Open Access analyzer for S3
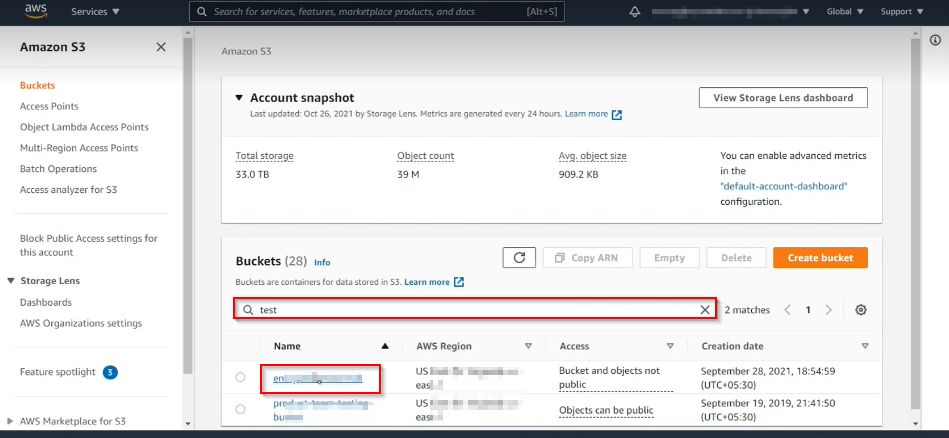 tap(68, 190)
